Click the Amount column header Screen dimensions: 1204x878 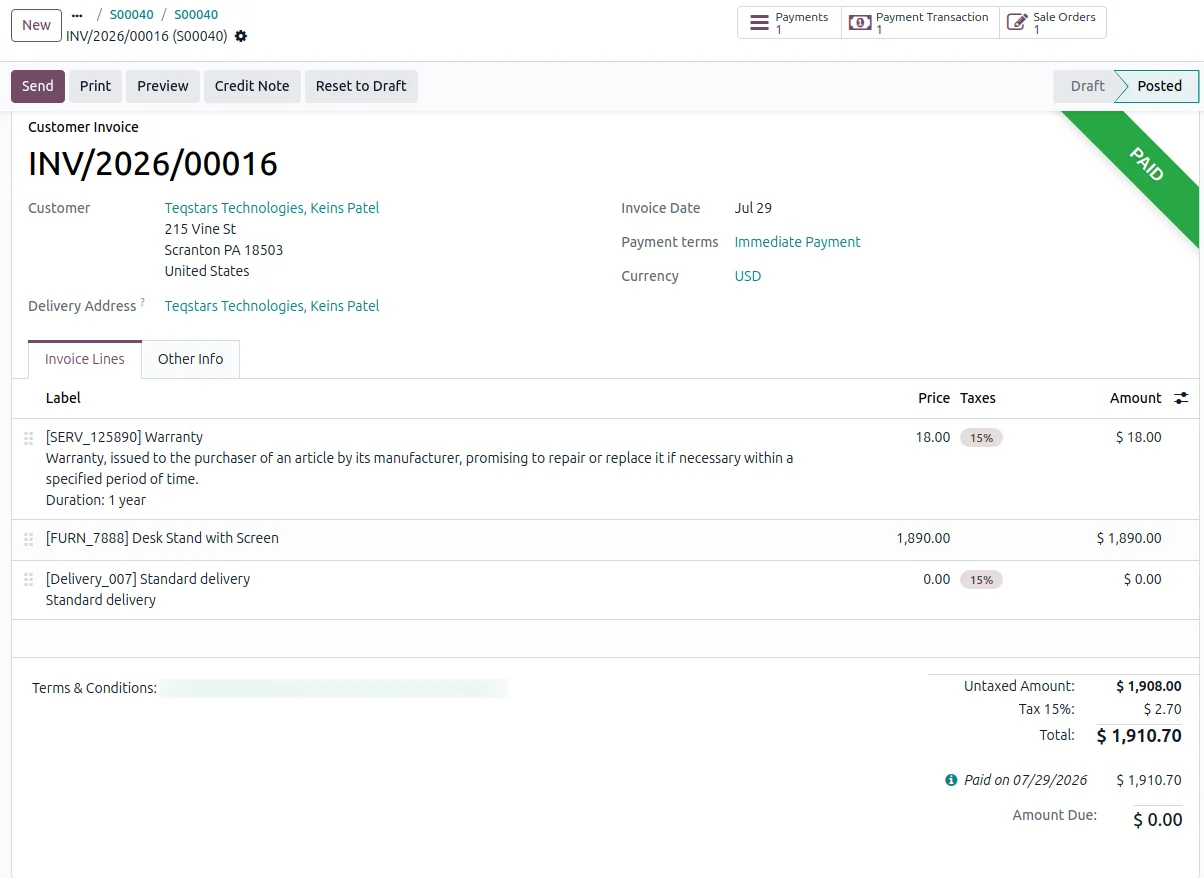click(1136, 398)
